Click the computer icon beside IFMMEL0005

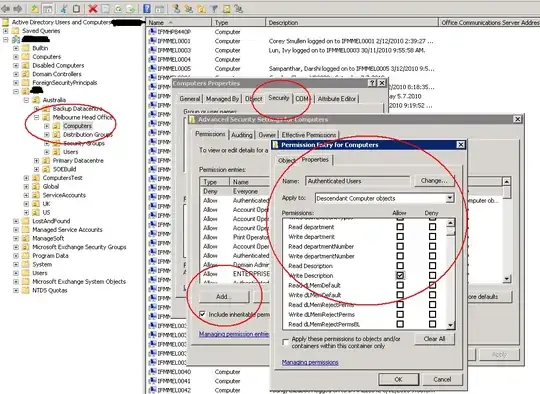[152, 69]
